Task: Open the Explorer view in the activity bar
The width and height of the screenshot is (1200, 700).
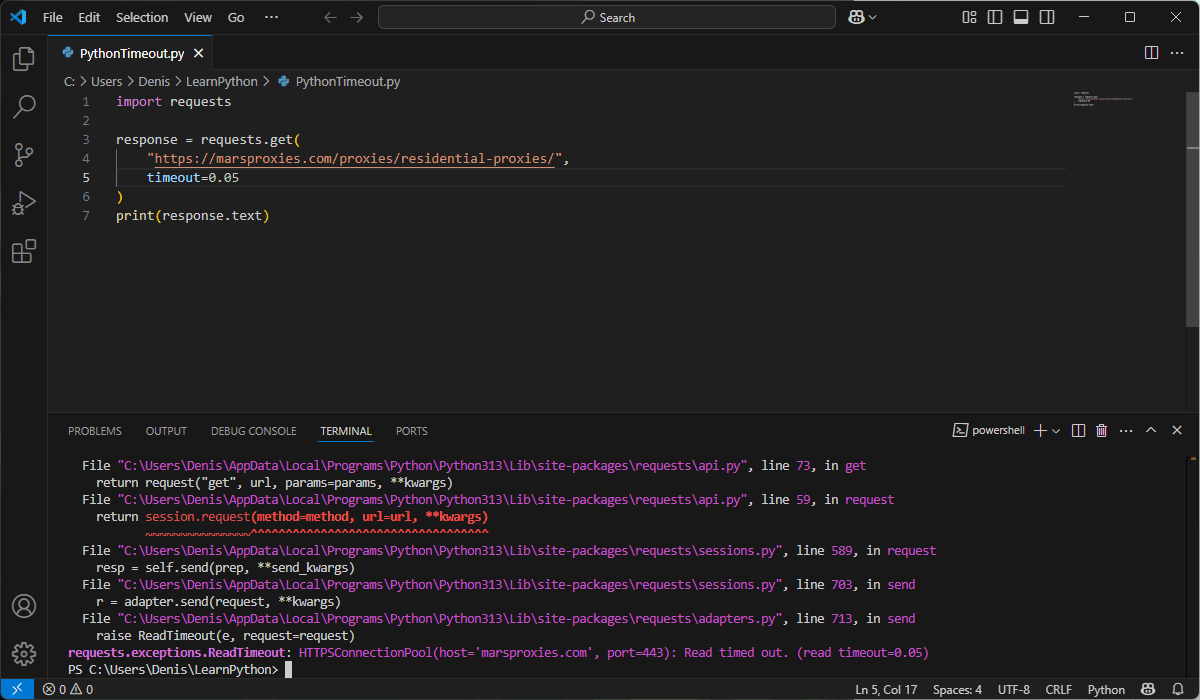Action: [24, 59]
